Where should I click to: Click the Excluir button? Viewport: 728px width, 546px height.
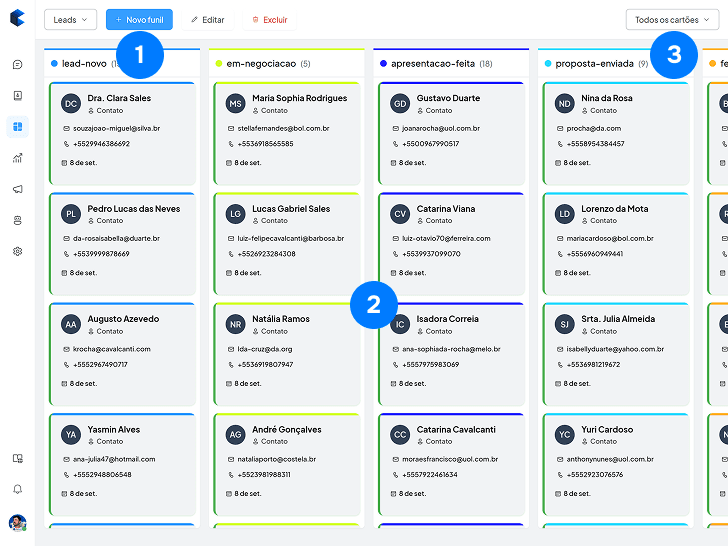coord(270,20)
